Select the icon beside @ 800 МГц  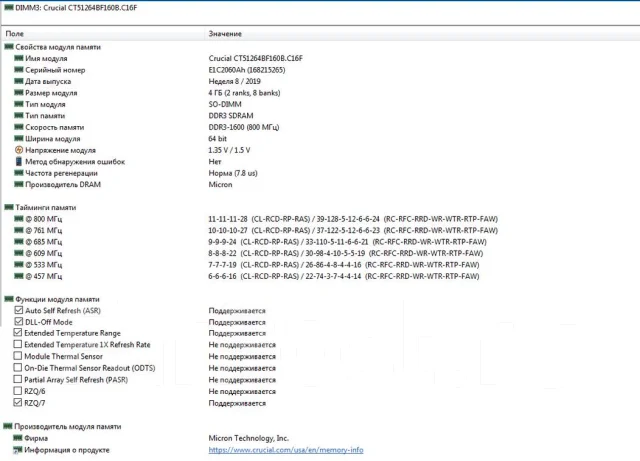[x=19, y=219]
